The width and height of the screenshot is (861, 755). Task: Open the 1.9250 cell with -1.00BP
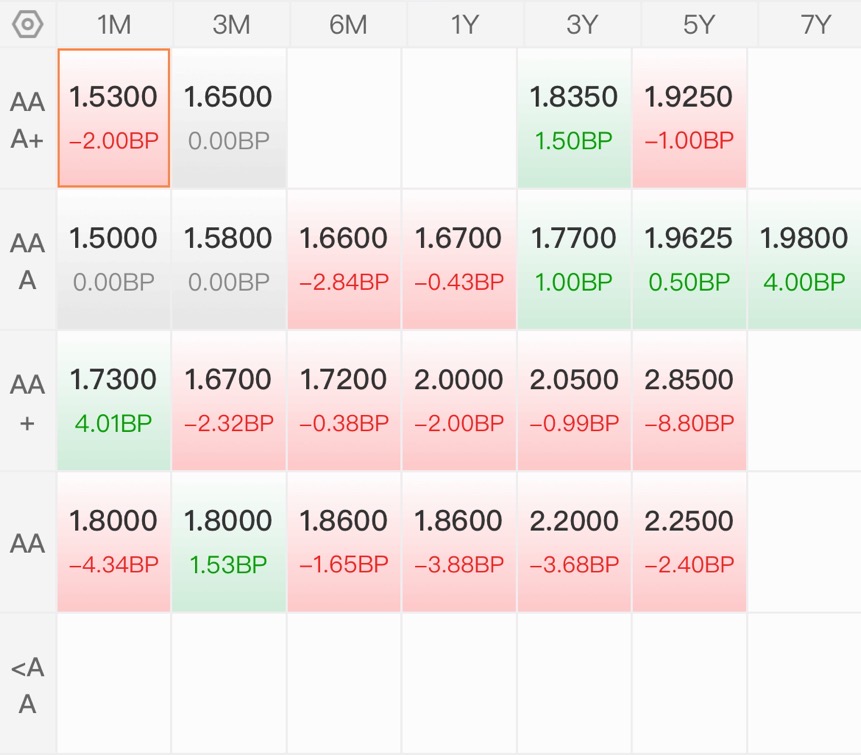coord(689,118)
